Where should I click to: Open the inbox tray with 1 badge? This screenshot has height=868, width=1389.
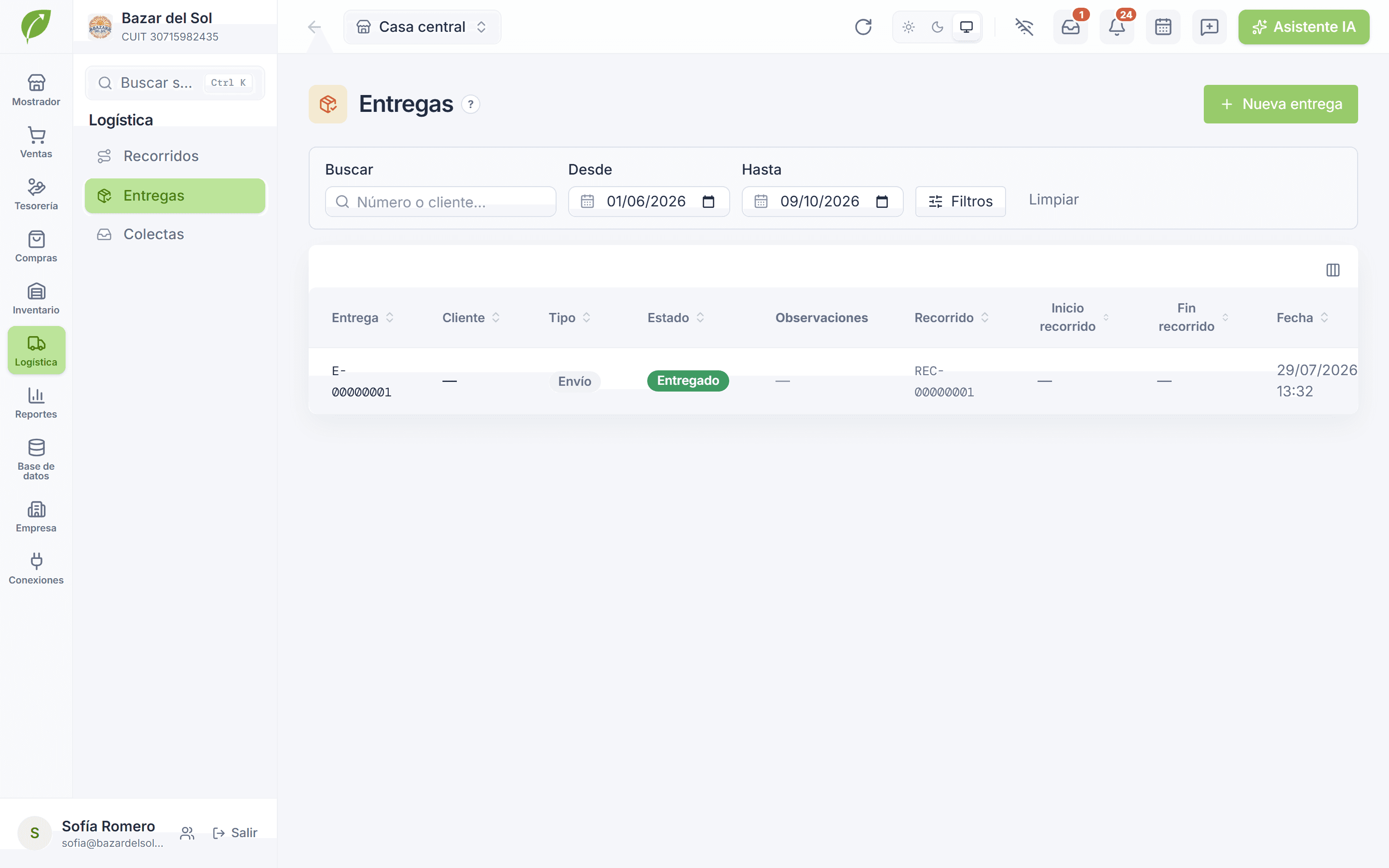tap(1071, 27)
